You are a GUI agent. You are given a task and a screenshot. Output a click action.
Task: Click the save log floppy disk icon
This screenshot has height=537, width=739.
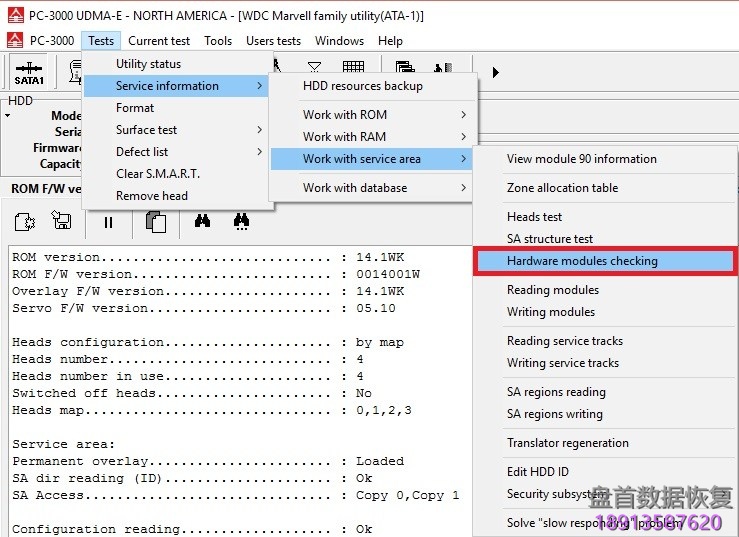62,222
